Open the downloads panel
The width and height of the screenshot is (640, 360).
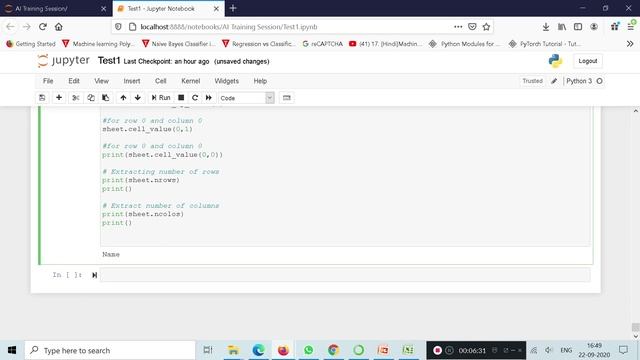[x=546, y=27]
